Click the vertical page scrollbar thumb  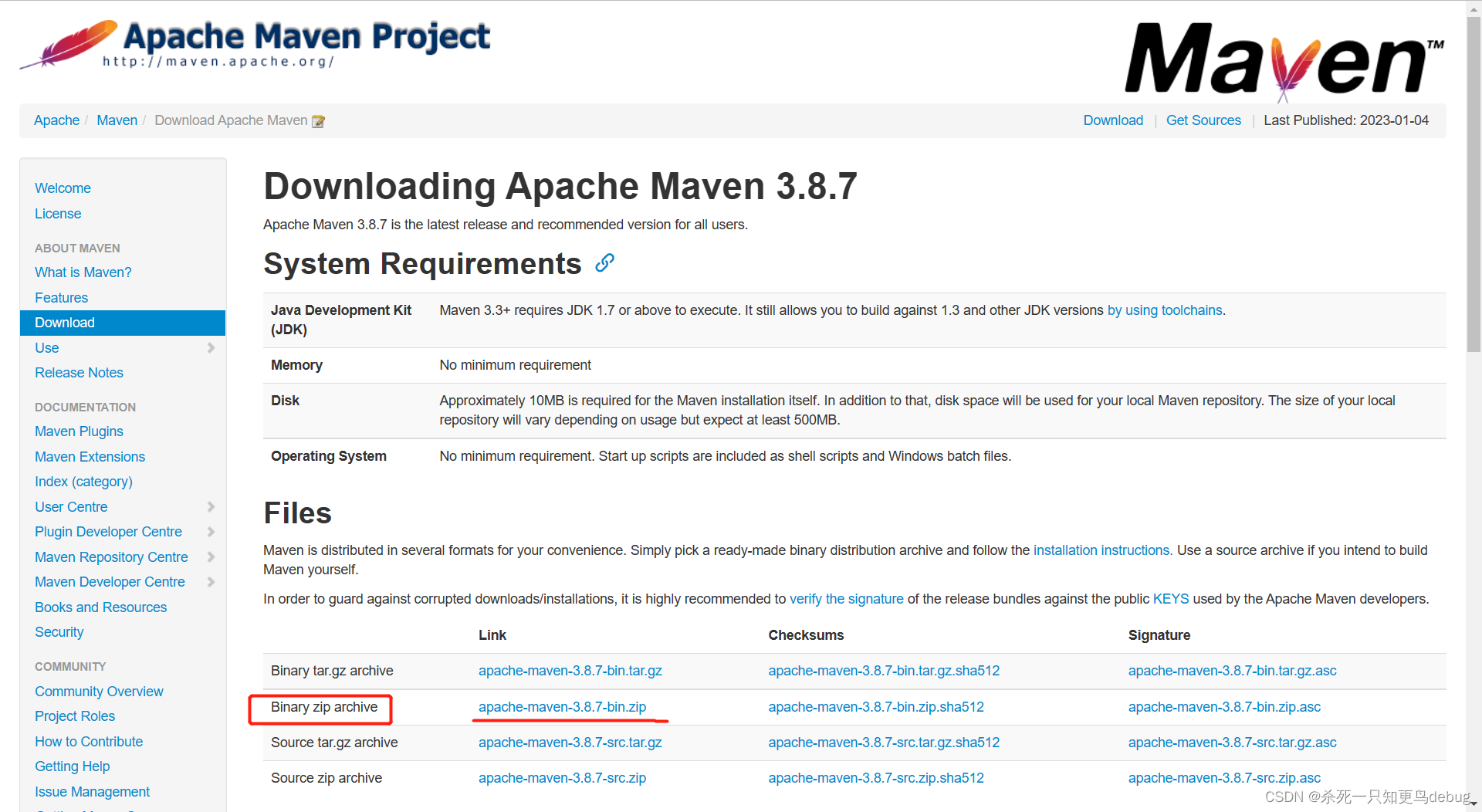(1474, 183)
